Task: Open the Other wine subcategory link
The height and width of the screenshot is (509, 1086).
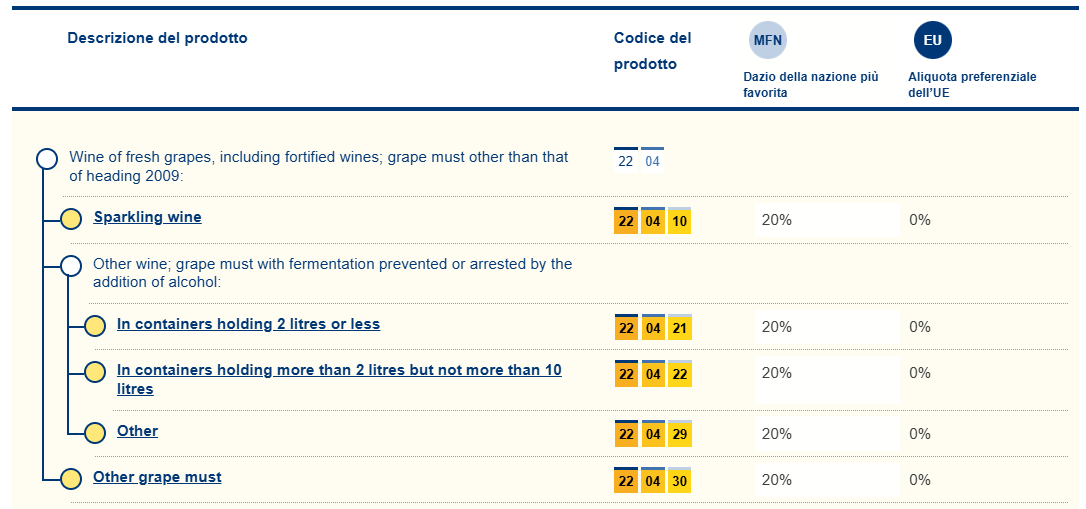Action: [x=137, y=431]
